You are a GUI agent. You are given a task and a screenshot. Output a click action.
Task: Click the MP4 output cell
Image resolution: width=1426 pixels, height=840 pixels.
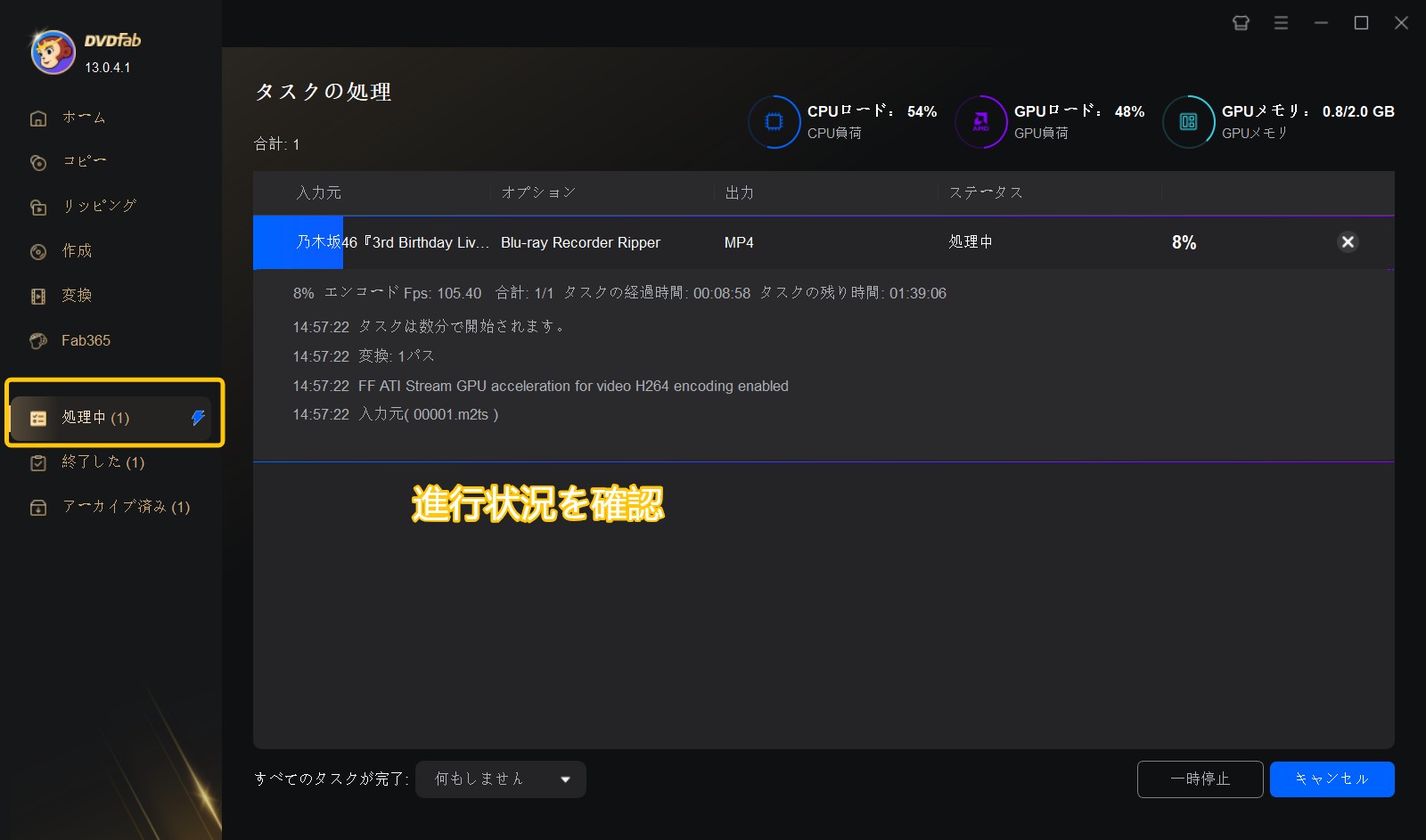tap(739, 242)
